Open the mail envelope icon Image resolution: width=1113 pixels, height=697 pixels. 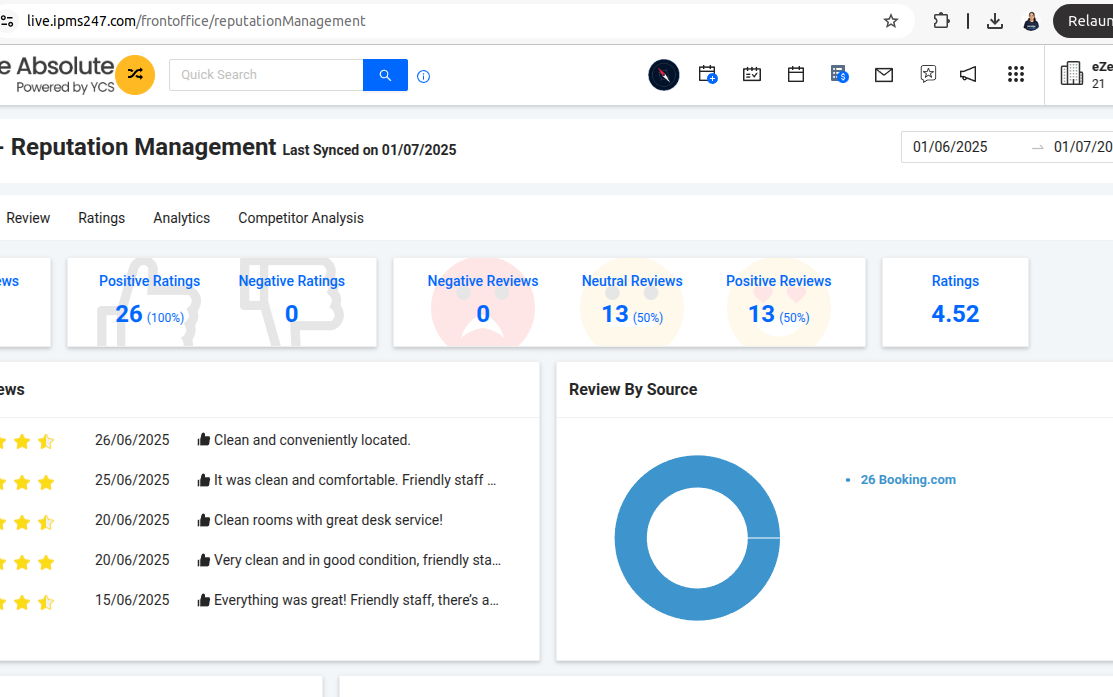coord(884,74)
